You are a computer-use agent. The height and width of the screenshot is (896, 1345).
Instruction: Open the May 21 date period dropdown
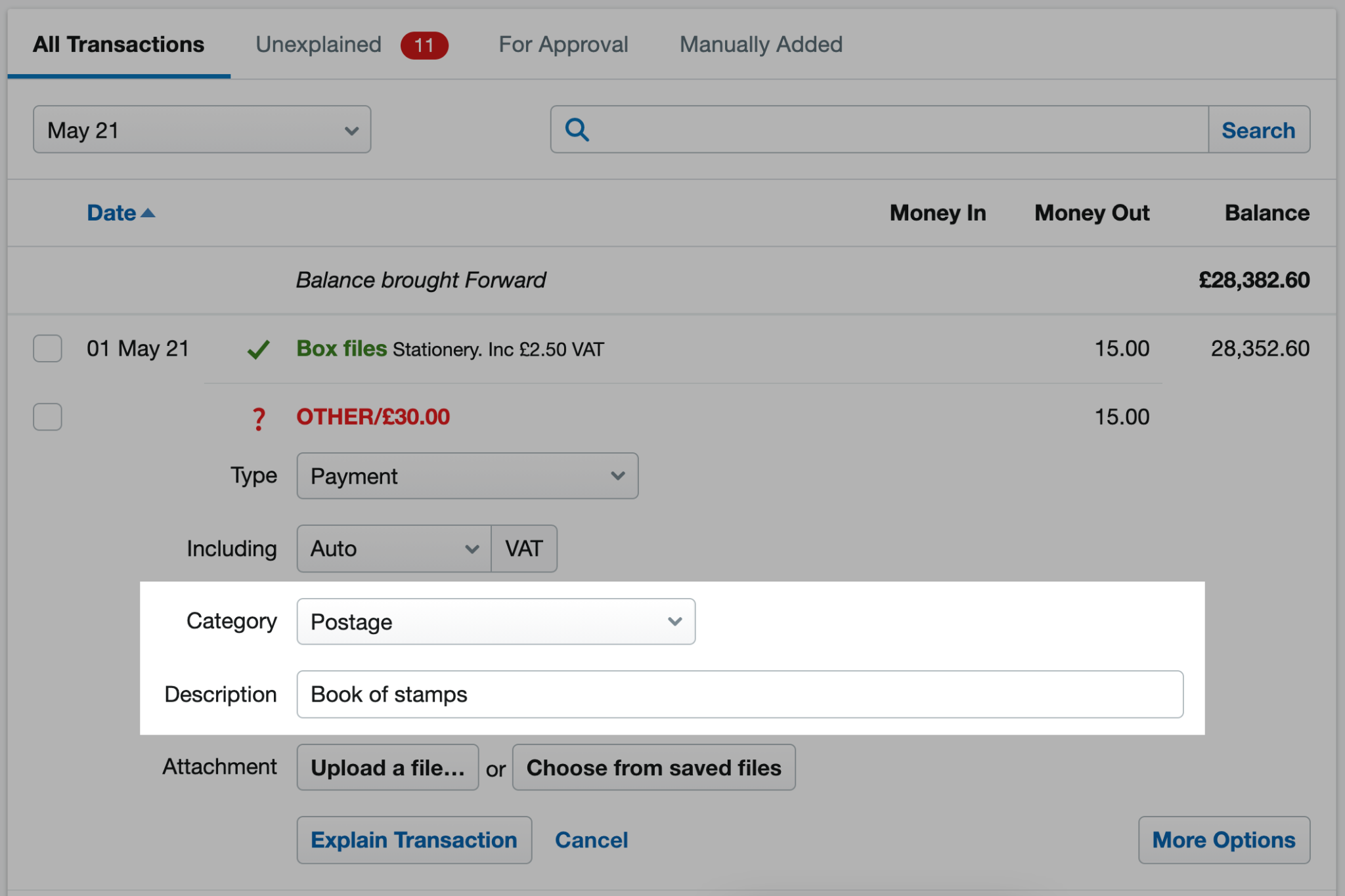201,129
